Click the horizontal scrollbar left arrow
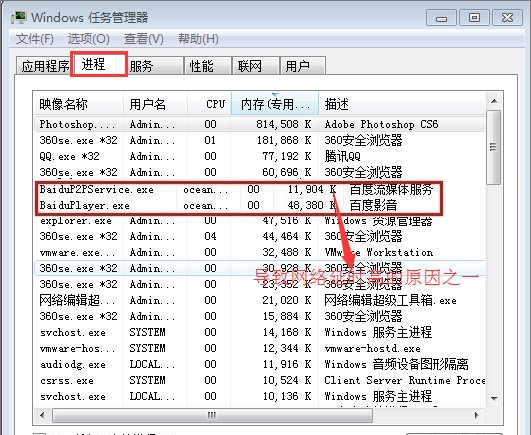531x435 pixels. 42,415
